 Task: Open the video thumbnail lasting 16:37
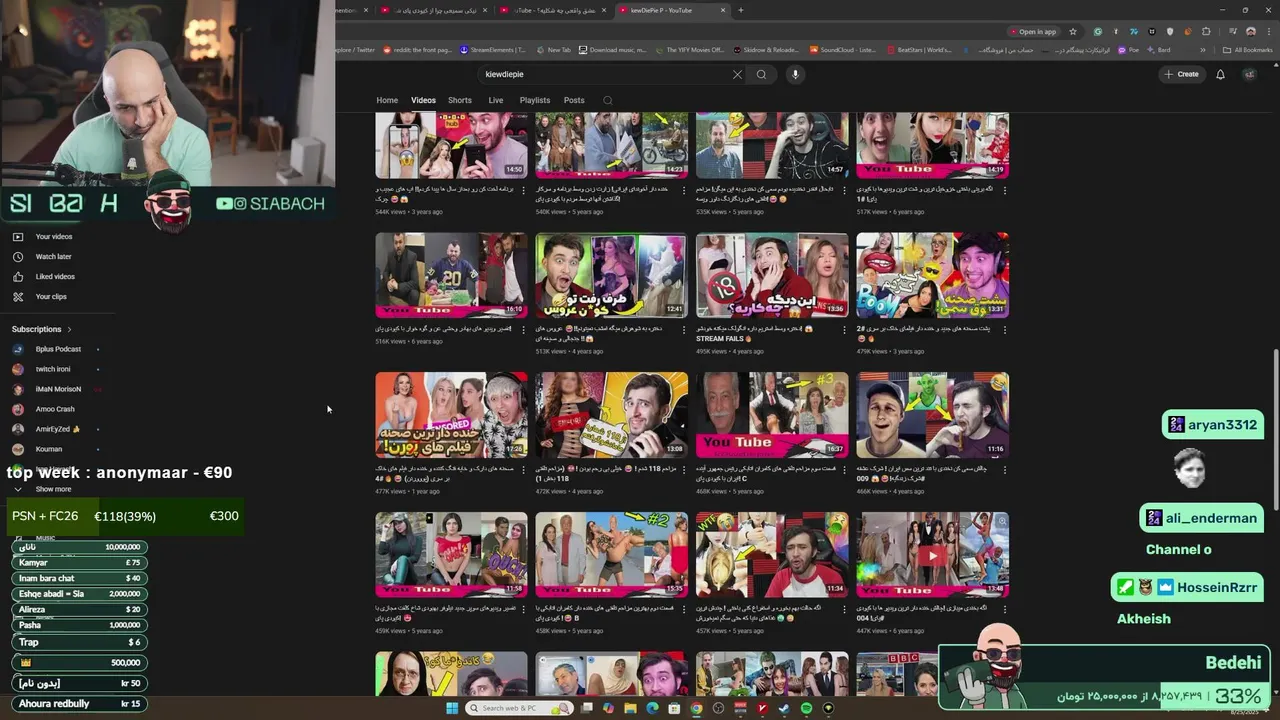click(x=772, y=415)
